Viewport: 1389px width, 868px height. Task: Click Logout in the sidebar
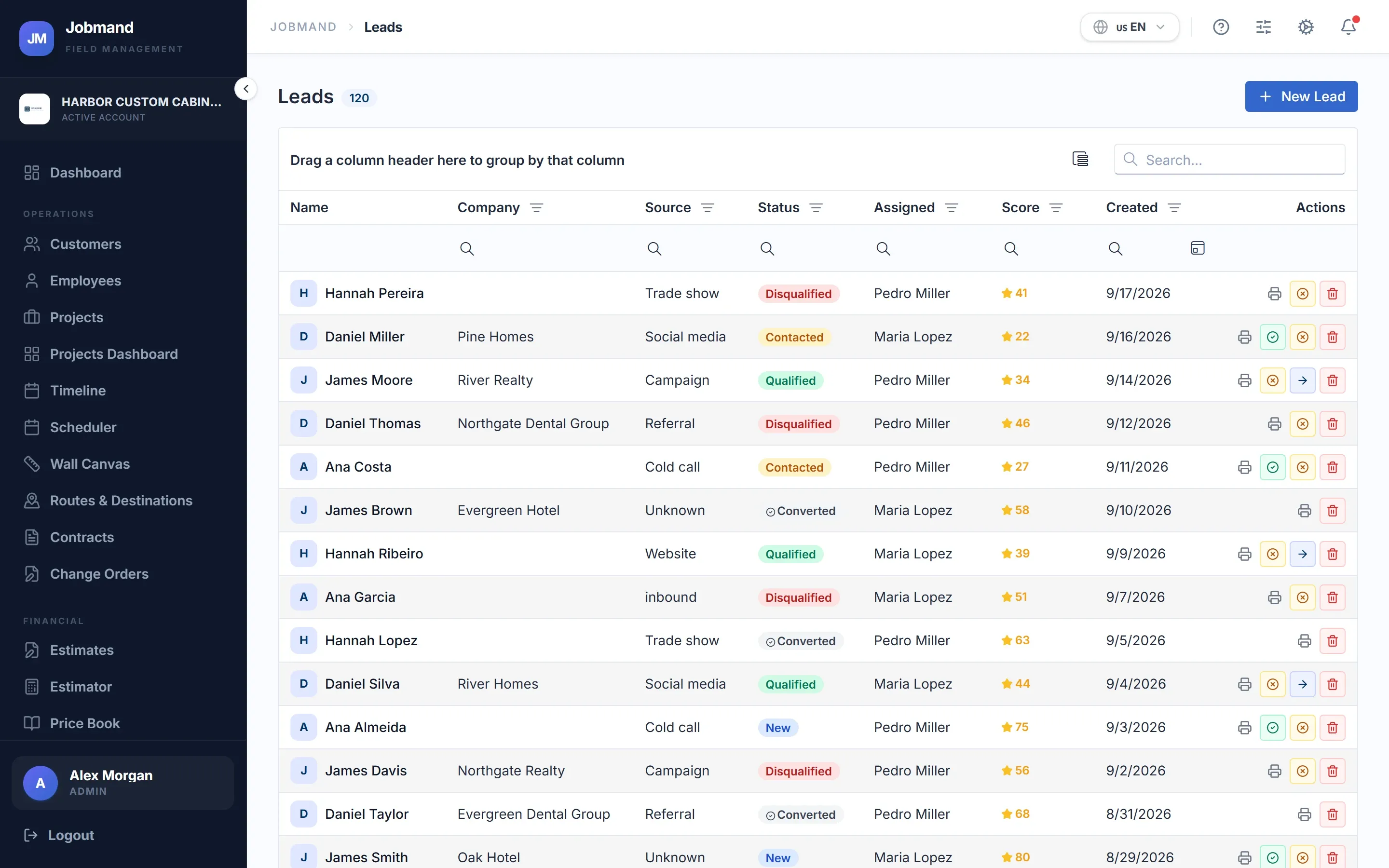[x=58, y=835]
